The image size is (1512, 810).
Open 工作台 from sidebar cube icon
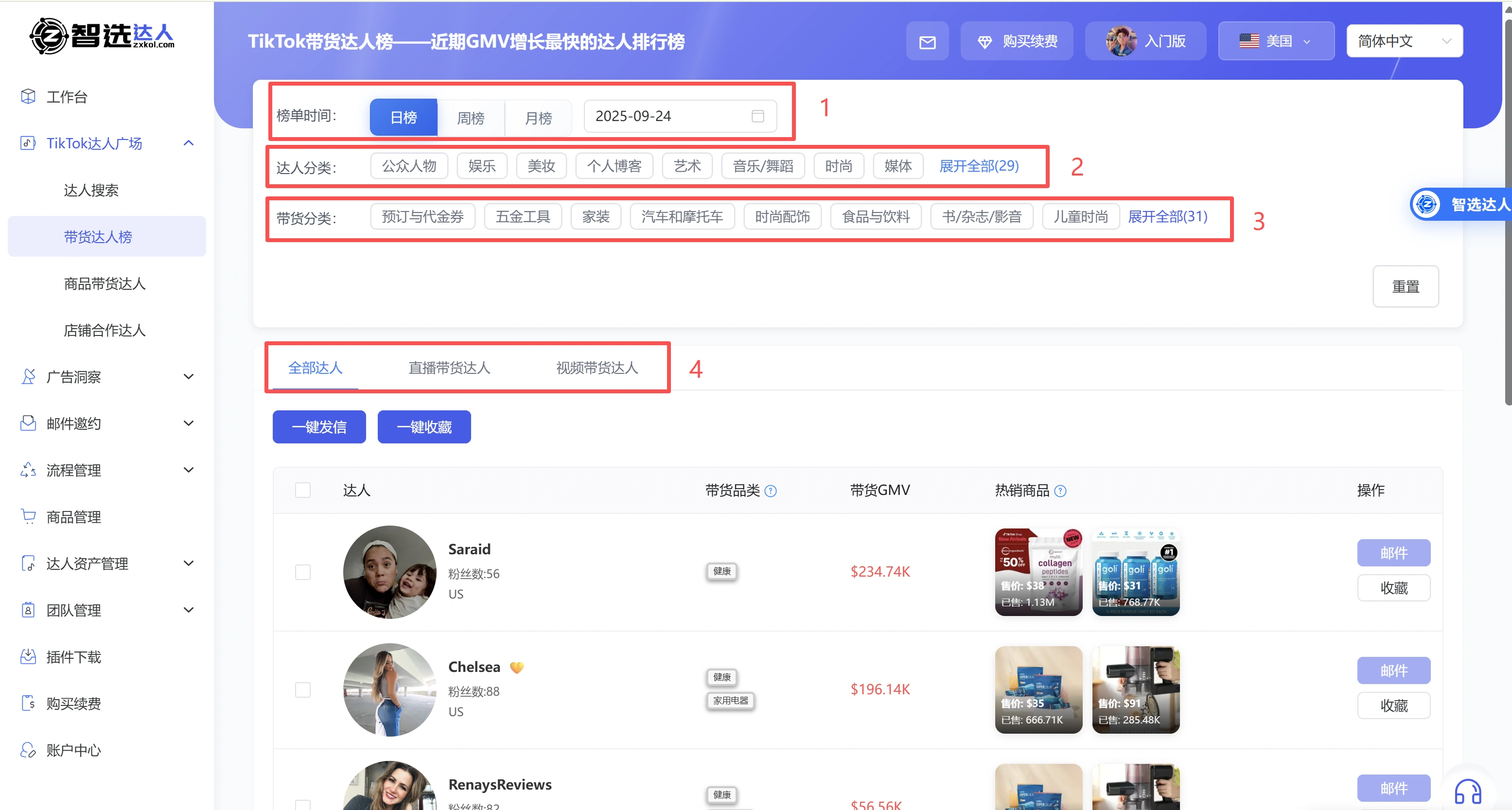tap(28, 96)
